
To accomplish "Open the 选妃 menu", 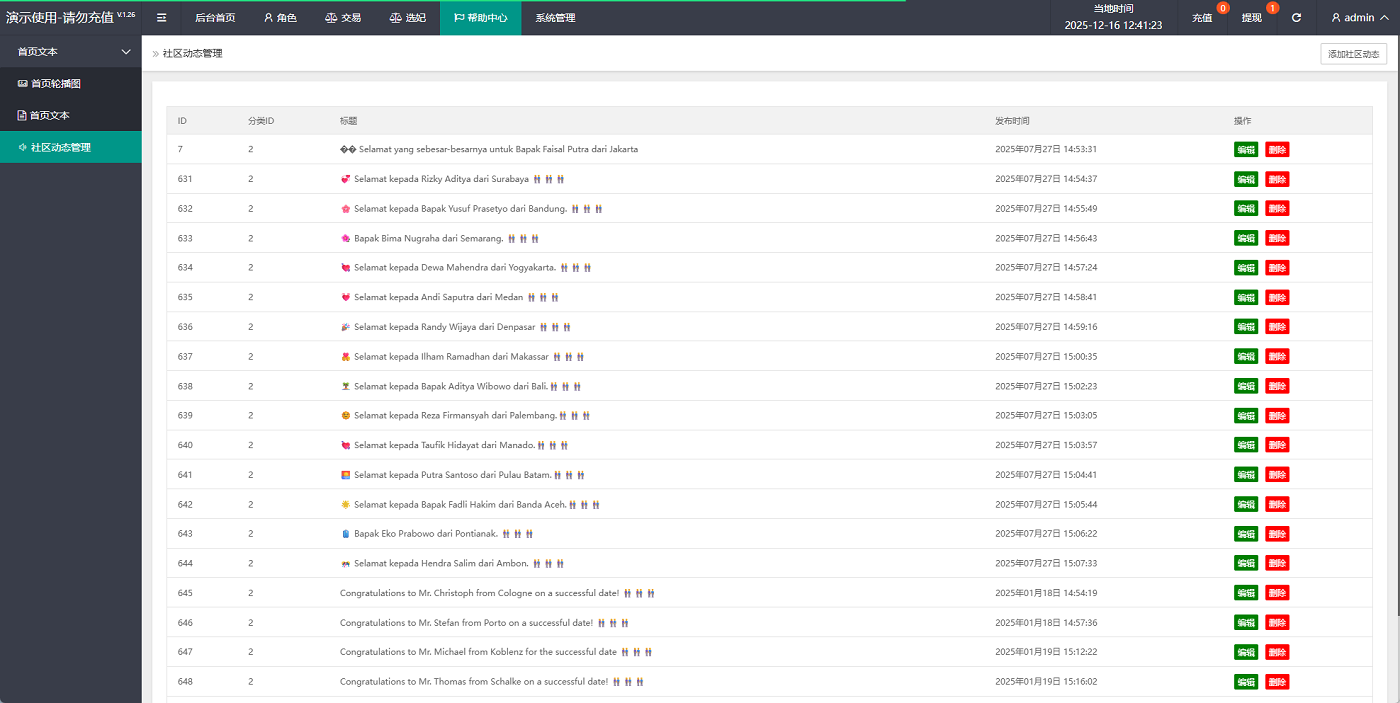I will tap(407, 18).
